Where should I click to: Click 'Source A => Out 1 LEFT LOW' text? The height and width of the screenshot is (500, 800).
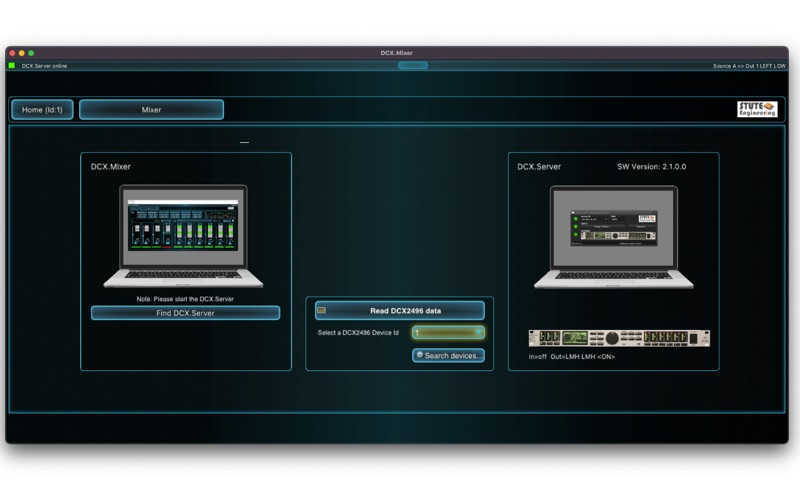click(749, 66)
